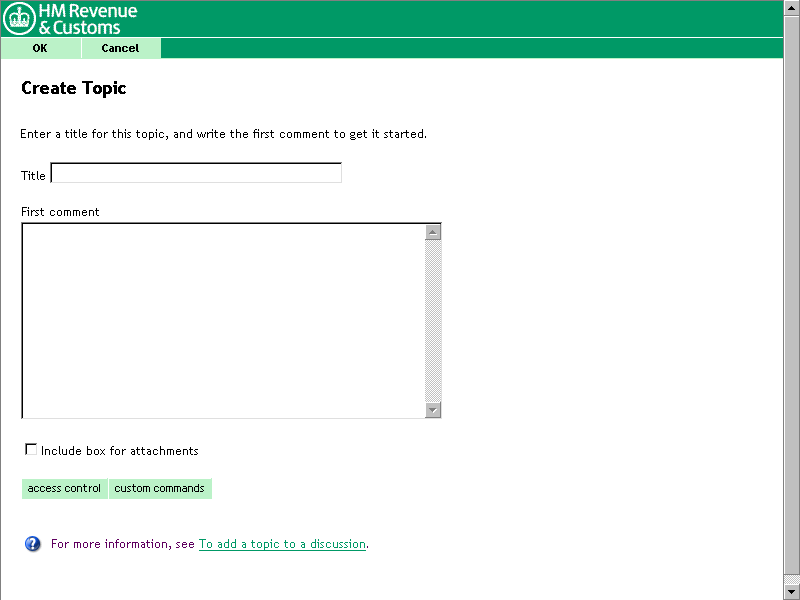The width and height of the screenshot is (800, 600).
Task: Focus the Title text field
Action: (196, 174)
